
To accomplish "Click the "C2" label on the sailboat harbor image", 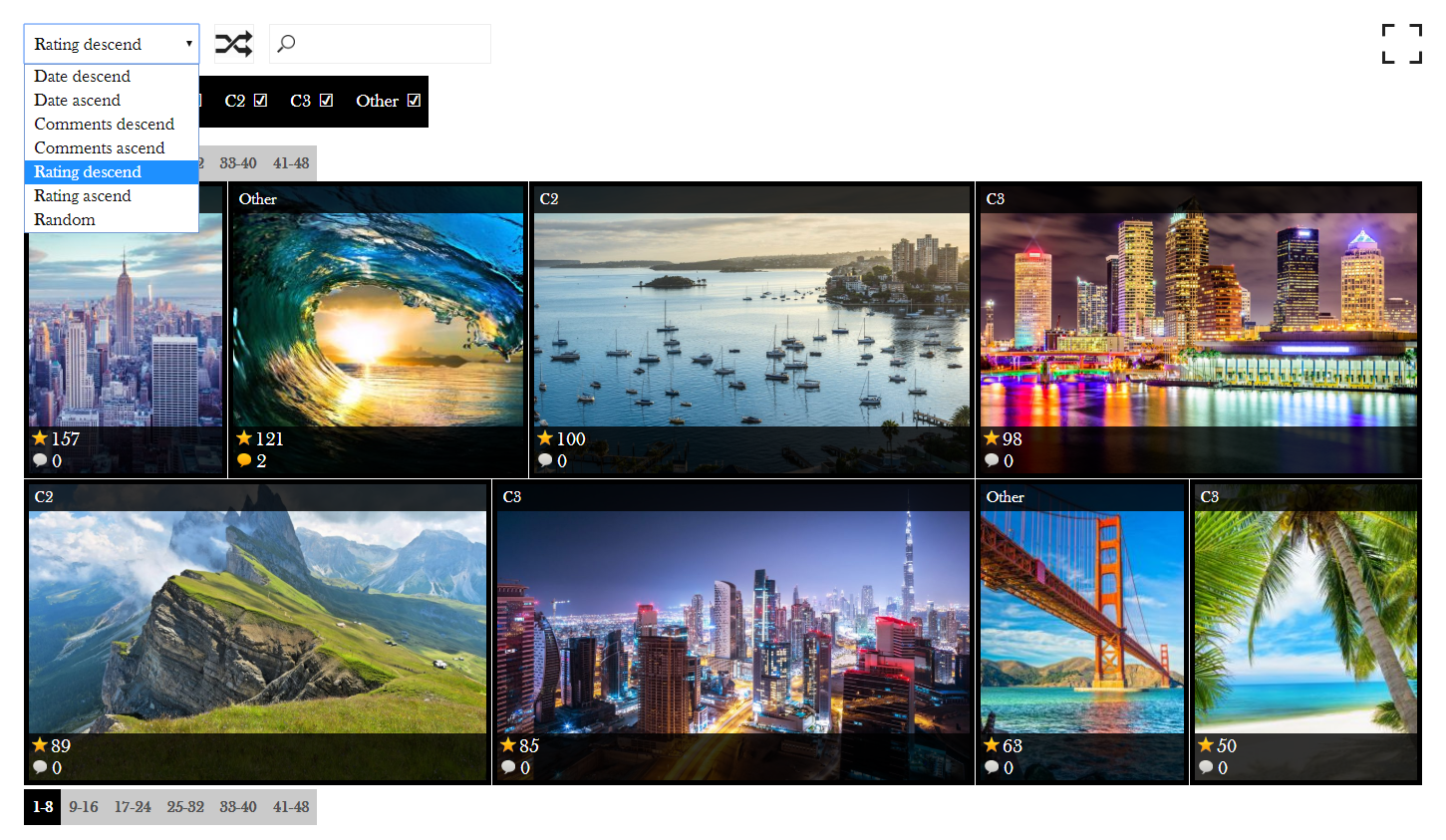I will (549, 199).
